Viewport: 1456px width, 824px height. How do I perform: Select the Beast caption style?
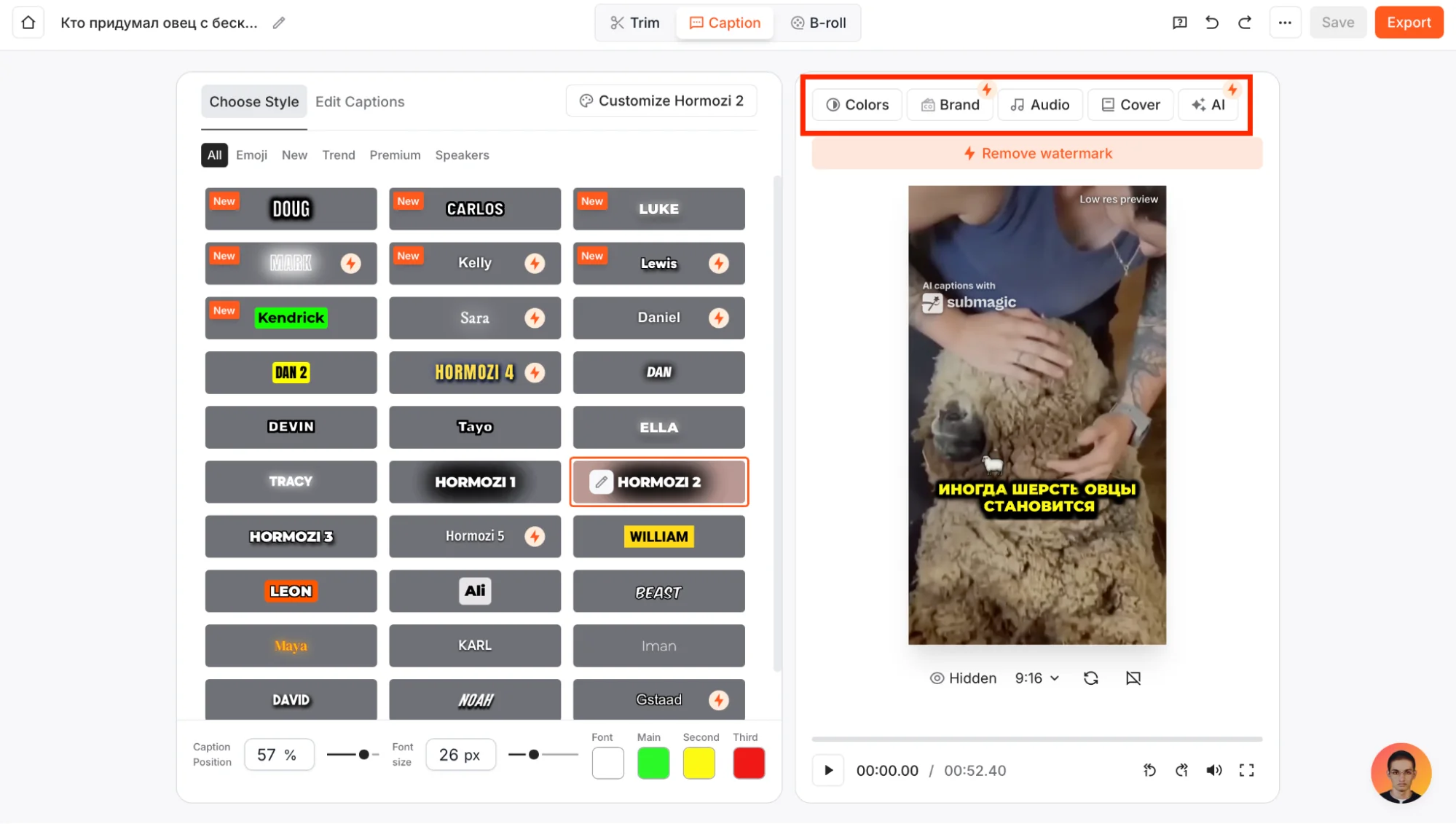(x=659, y=591)
